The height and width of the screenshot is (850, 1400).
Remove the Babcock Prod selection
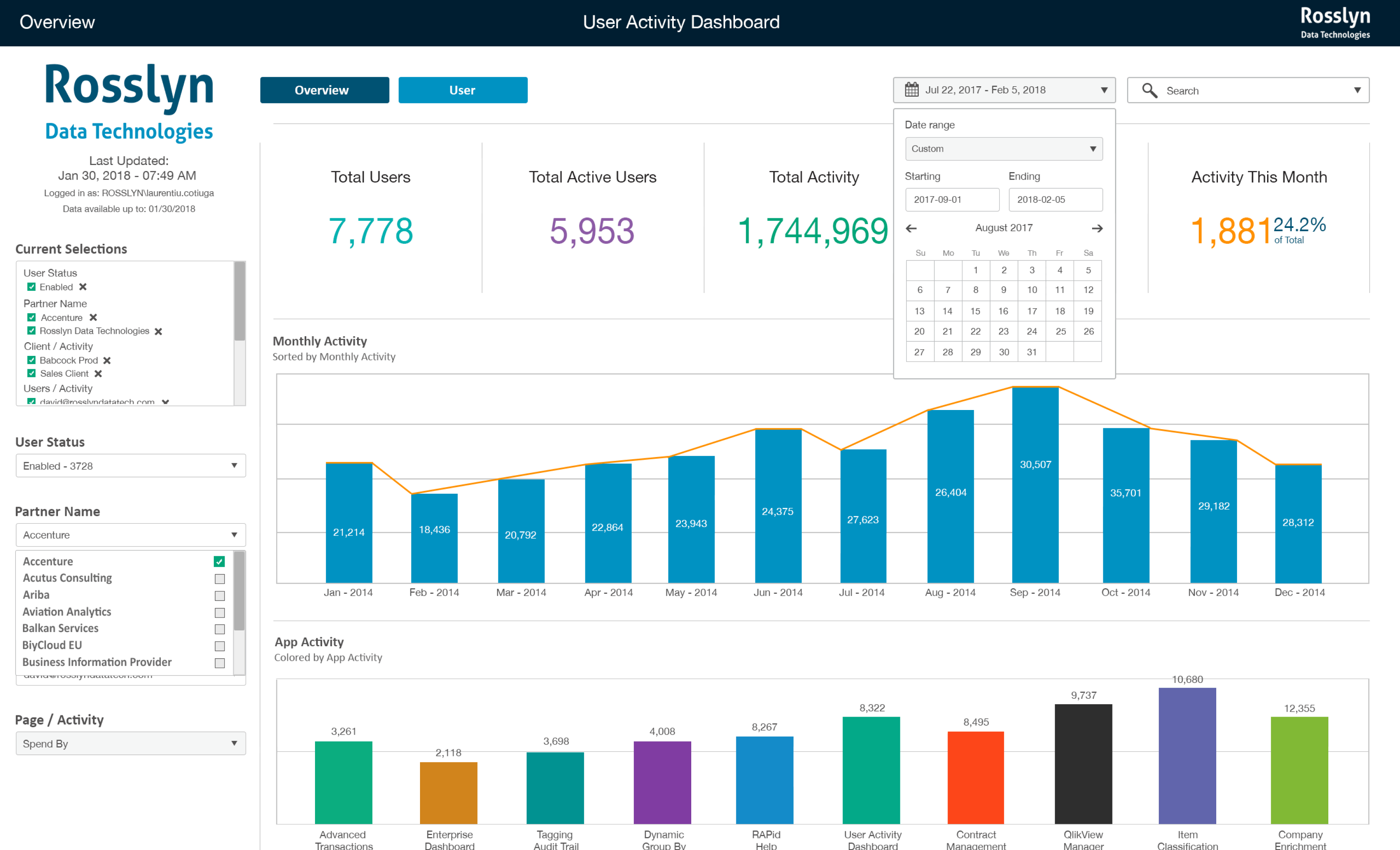pos(107,360)
